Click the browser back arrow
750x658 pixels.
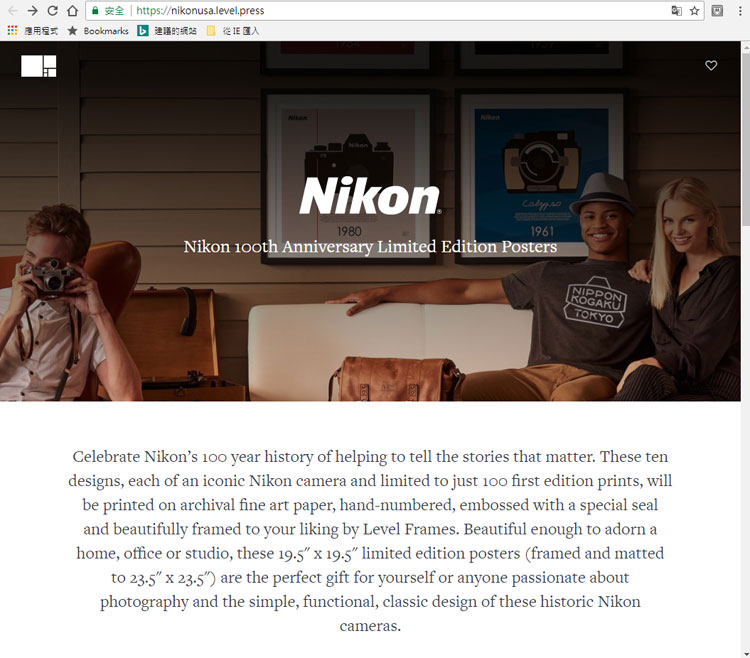point(13,11)
